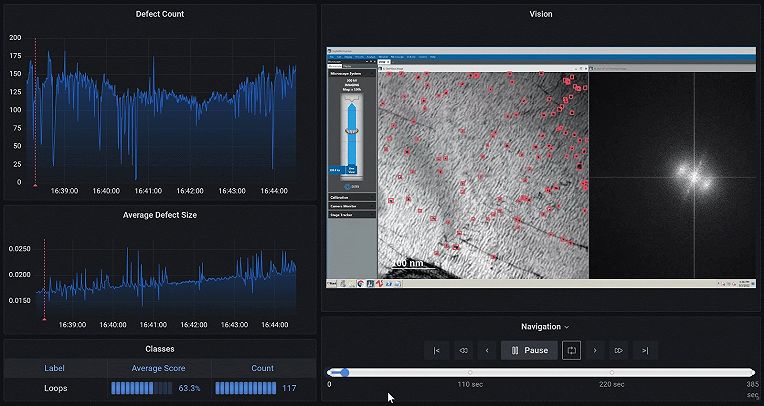Viewport: 764px width, 406px height.
Task: Sort Classes table by Label column
Action: tap(55, 368)
